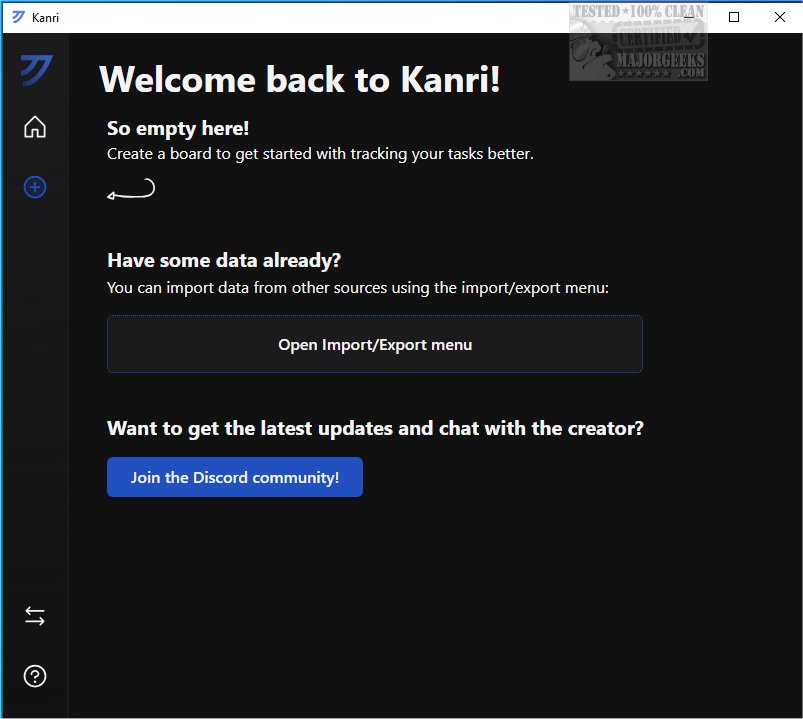Maximize the Kanri window
The height and width of the screenshot is (719, 803).
733,17
